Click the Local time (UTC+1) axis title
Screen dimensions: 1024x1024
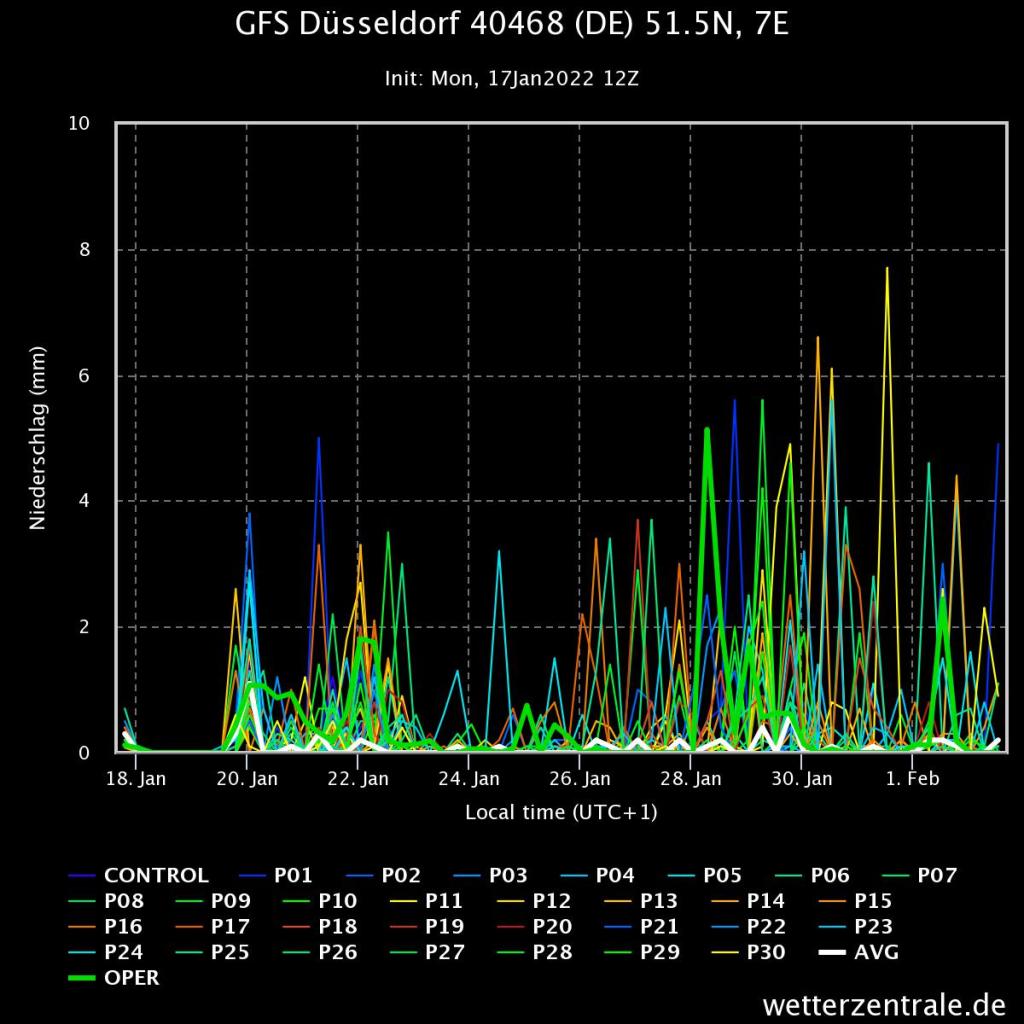point(561,812)
